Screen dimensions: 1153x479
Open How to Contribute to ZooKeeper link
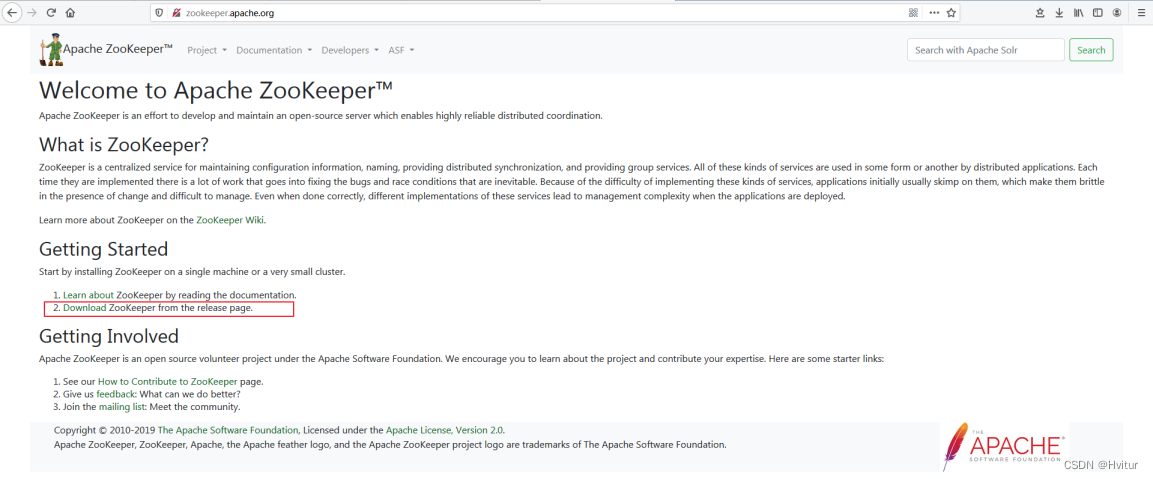point(168,382)
